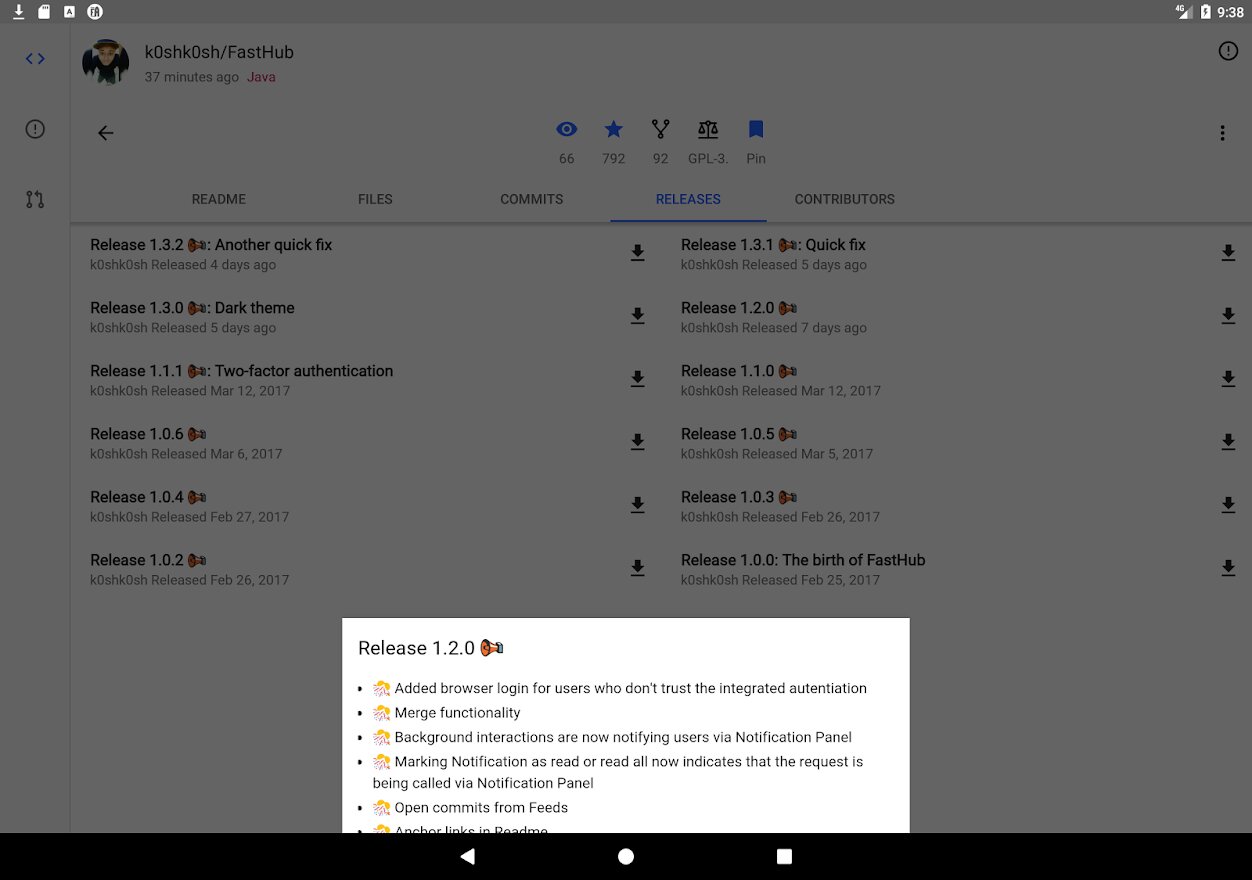Screen dimensions: 1252x880
Task: Tap the Merge functionality bullet in dialog
Action: (x=457, y=713)
